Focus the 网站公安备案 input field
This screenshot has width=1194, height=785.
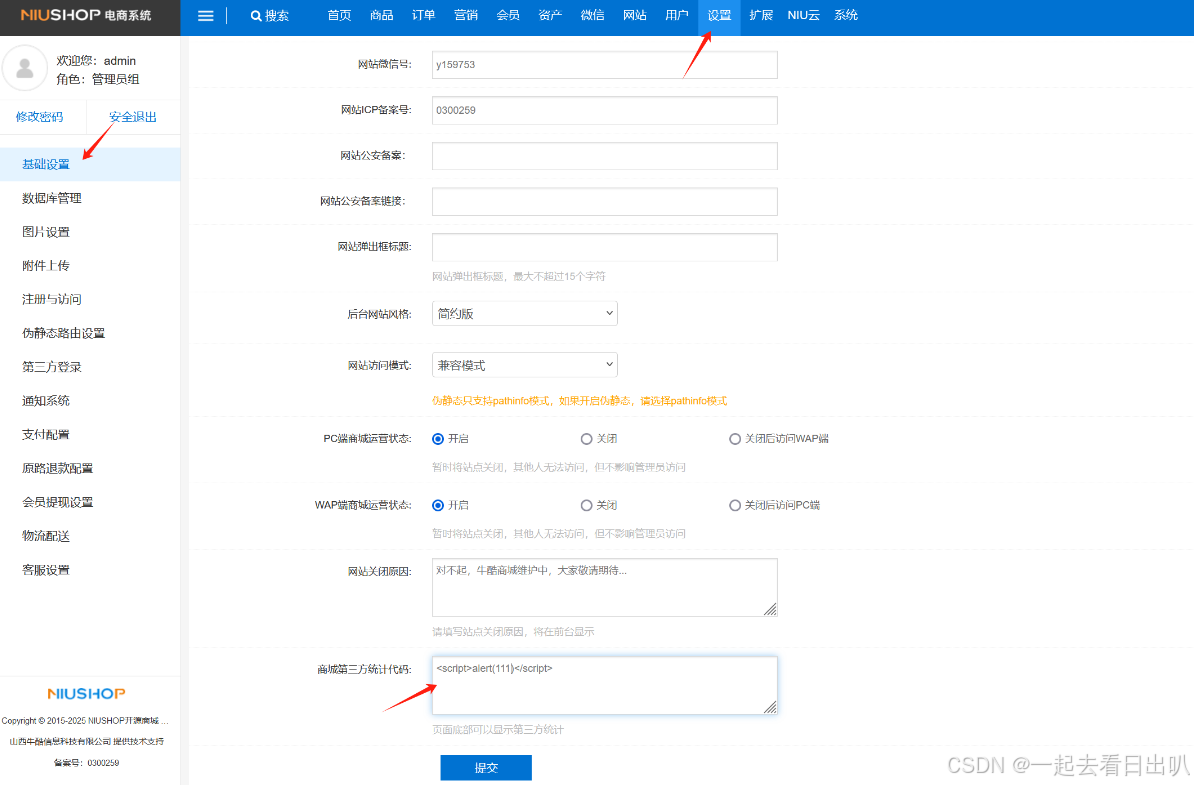click(605, 156)
